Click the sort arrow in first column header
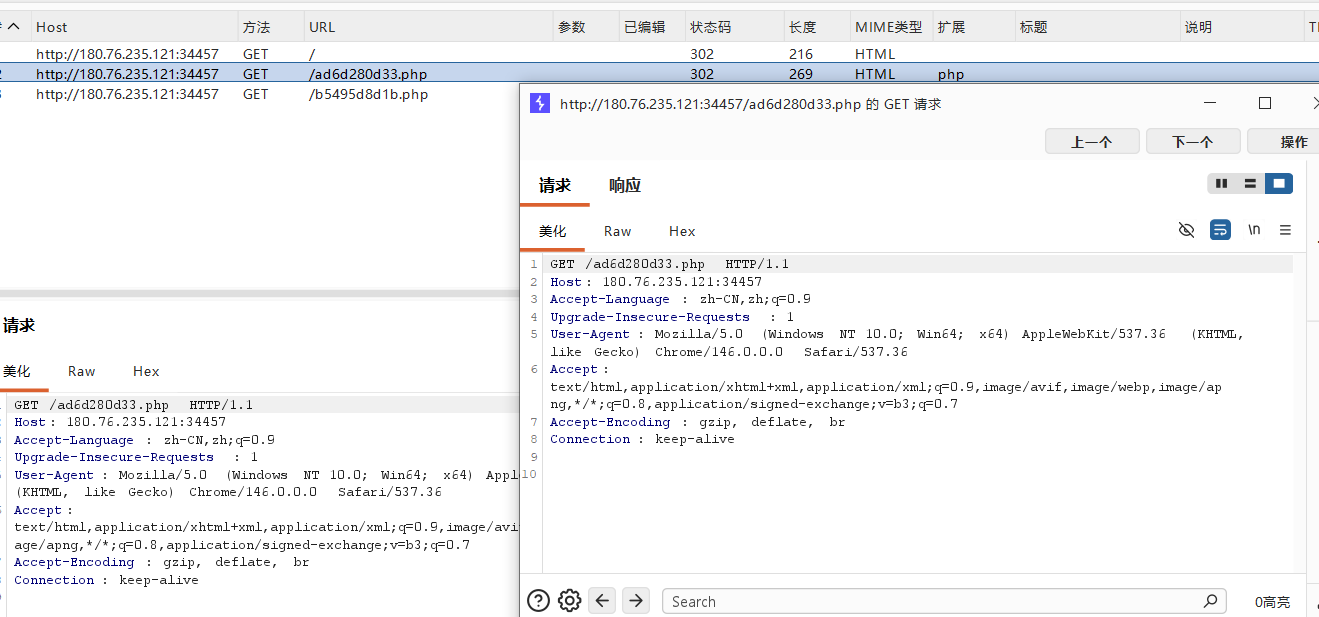The width and height of the screenshot is (1319, 617). (13, 27)
